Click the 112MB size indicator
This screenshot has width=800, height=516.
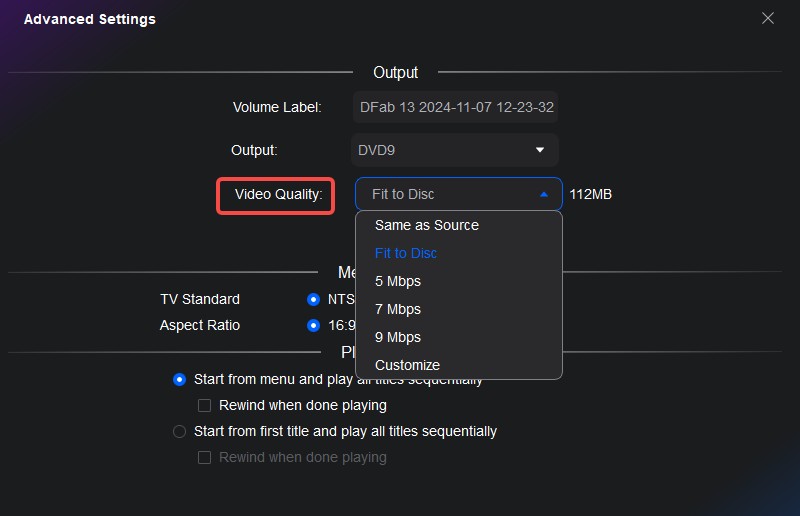pos(590,194)
